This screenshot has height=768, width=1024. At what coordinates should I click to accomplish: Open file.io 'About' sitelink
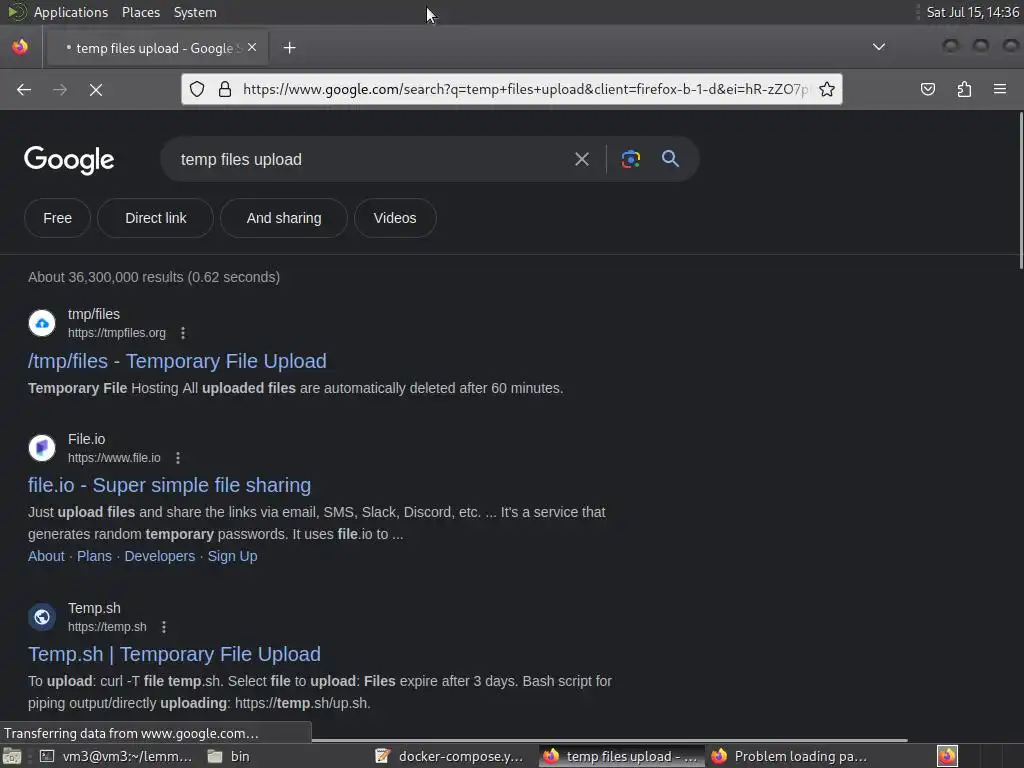click(x=46, y=556)
